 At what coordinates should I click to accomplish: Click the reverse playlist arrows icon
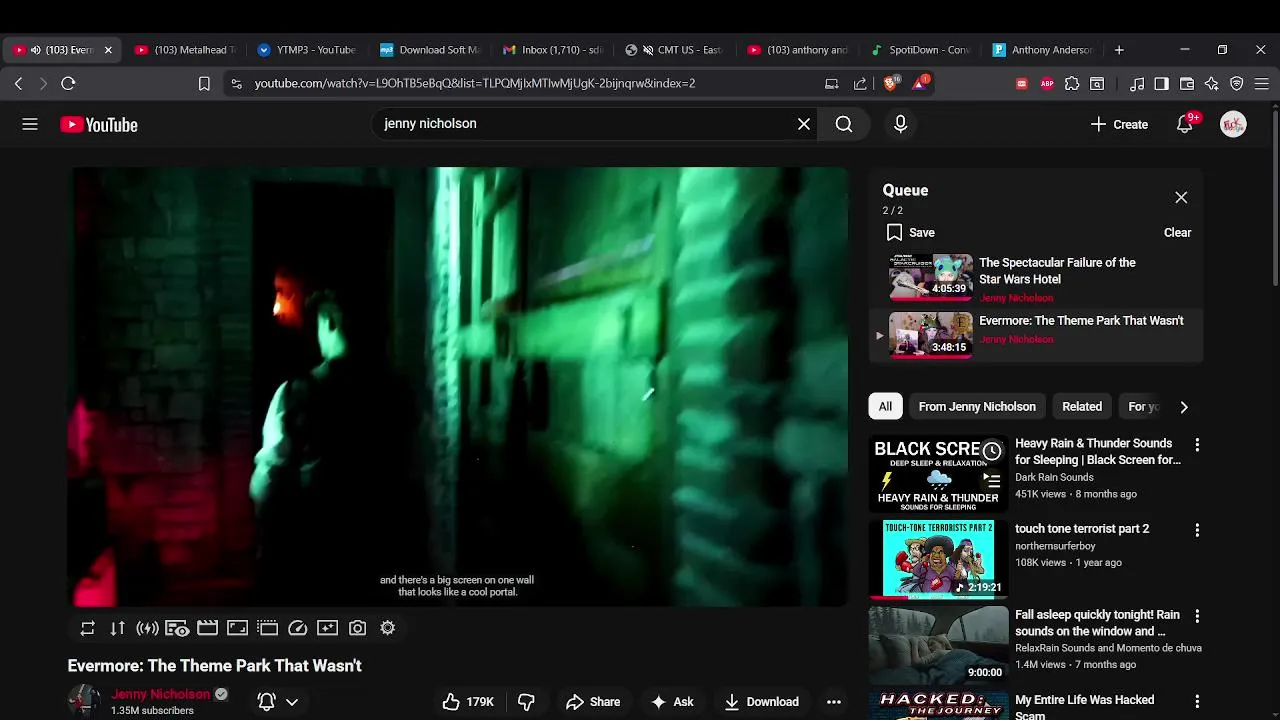pos(118,628)
